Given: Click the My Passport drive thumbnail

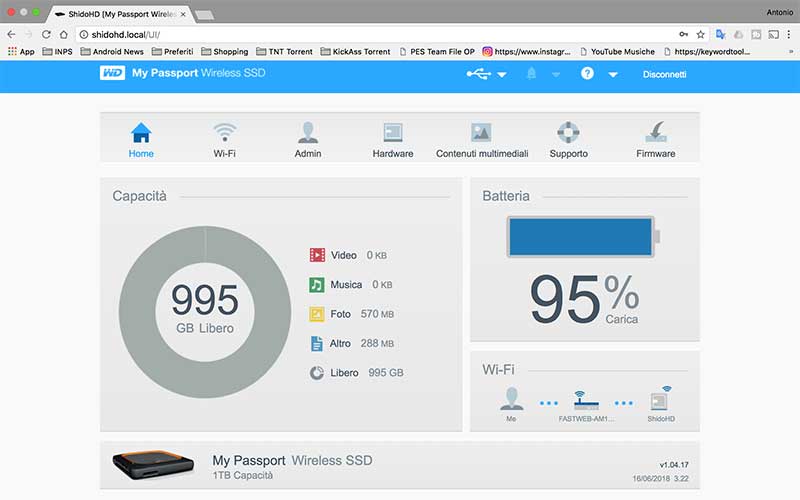Looking at the screenshot, I should 153,465.
